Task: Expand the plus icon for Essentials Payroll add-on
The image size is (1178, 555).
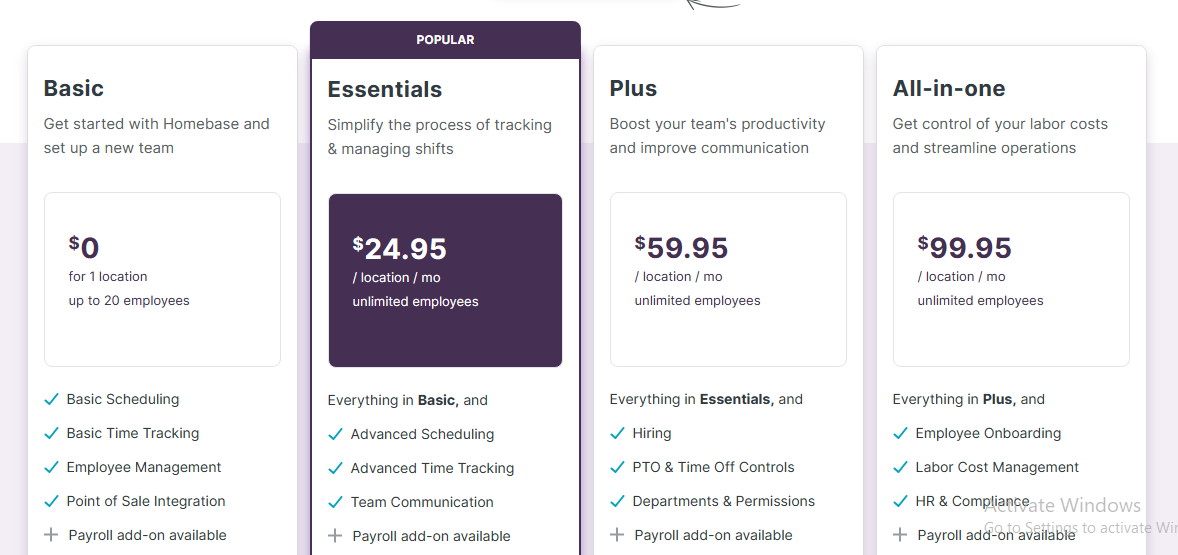Action: (x=335, y=536)
